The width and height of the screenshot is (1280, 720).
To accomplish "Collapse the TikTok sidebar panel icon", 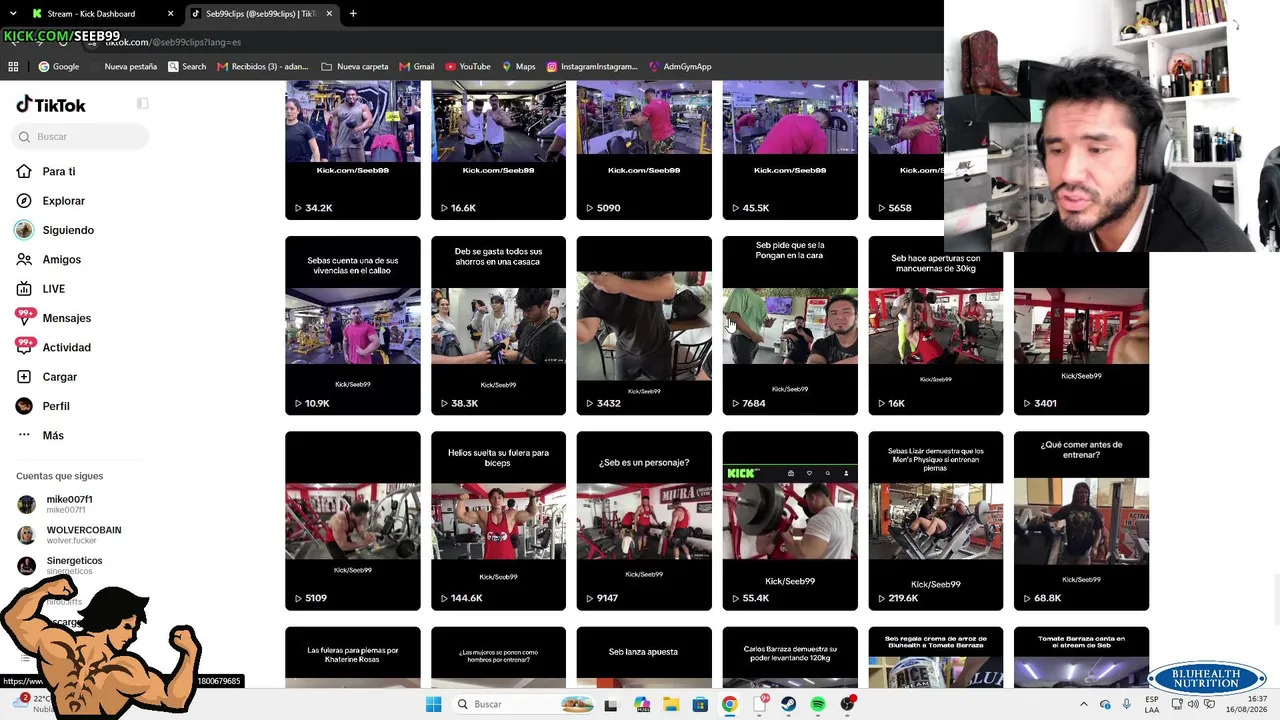I will pos(143,104).
